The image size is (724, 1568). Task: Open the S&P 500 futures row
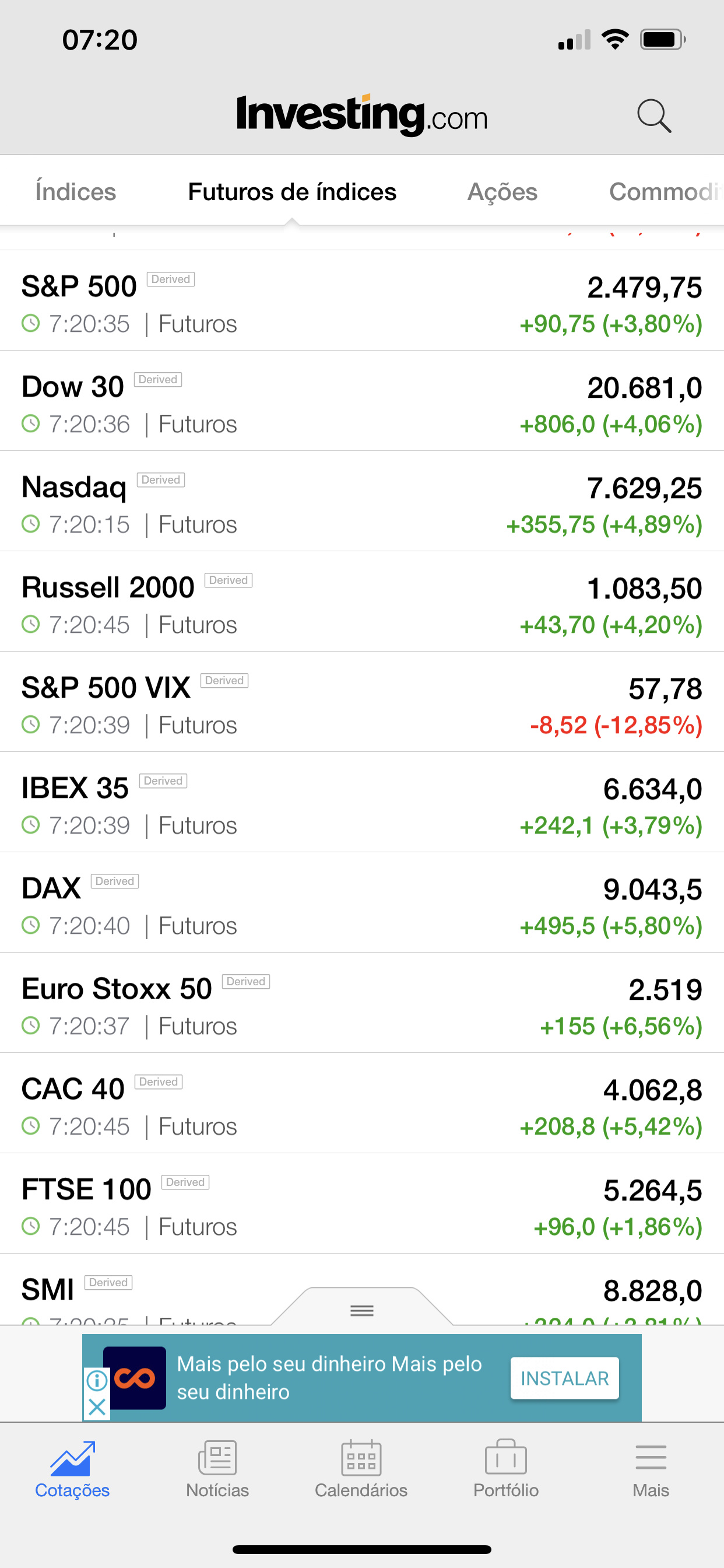[x=362, y=300]
